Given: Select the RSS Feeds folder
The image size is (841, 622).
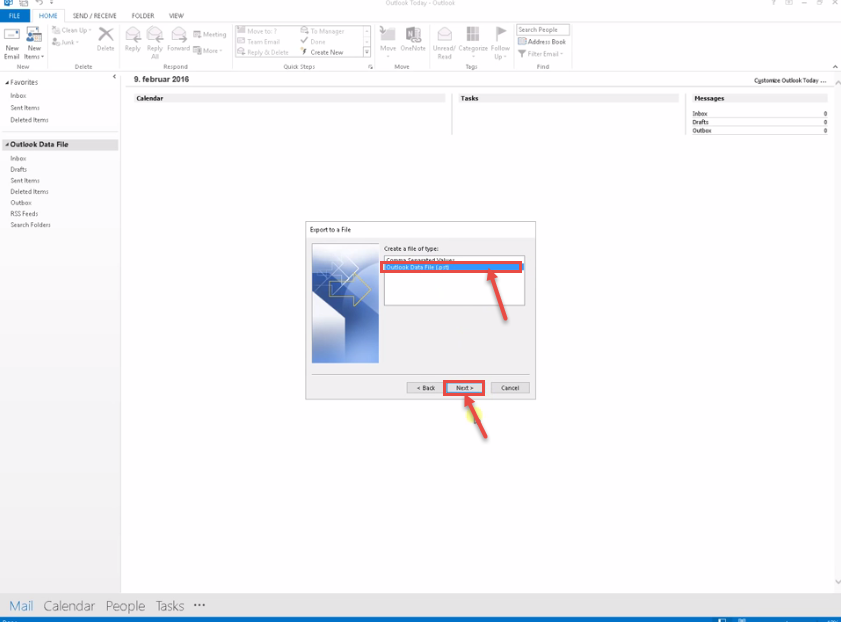Looking at the screenshot, I should tap(24, 213).
